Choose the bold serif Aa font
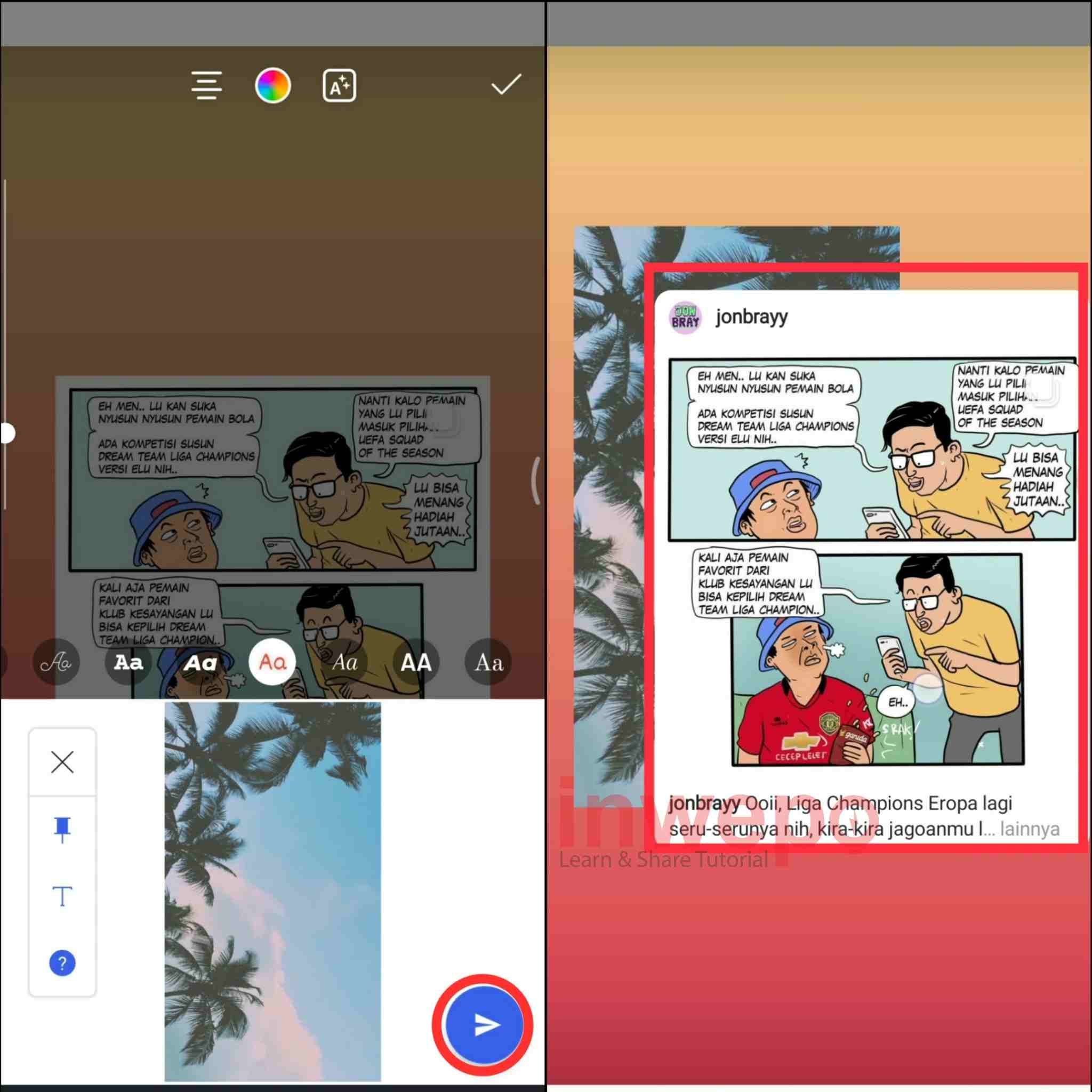 (129, 662)
